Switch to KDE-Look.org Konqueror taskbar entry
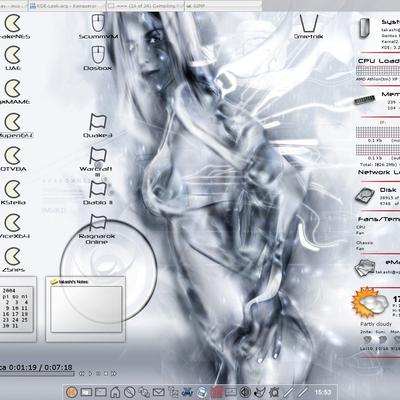Screen dimensions: 400x400 pyautogui.click(x=66, y=6)
